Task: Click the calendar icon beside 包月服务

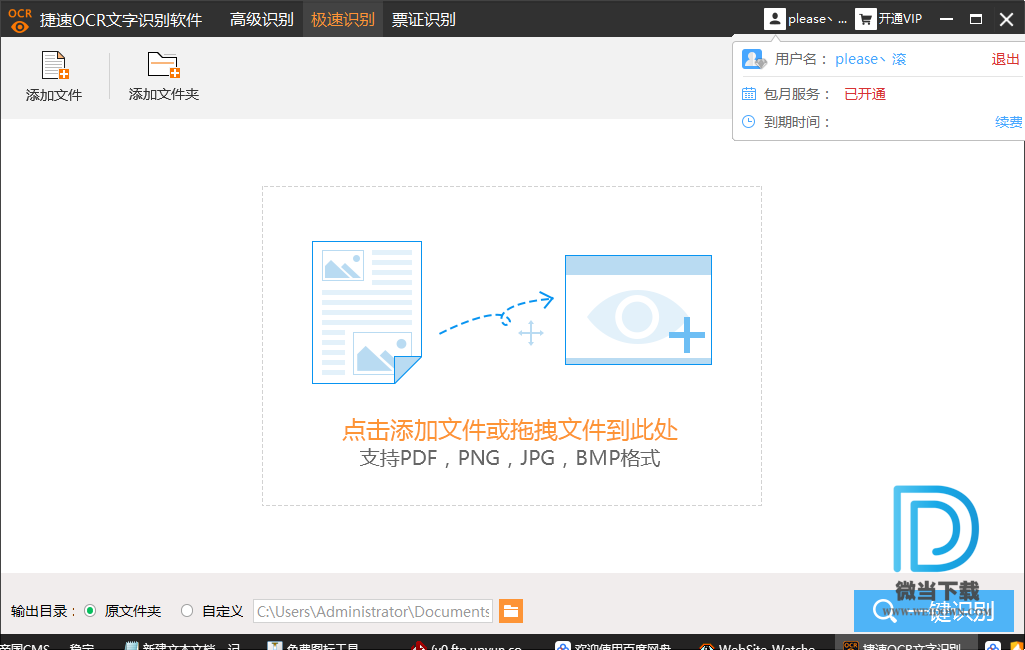Action: pyautogui.click(x=749, y=94)
